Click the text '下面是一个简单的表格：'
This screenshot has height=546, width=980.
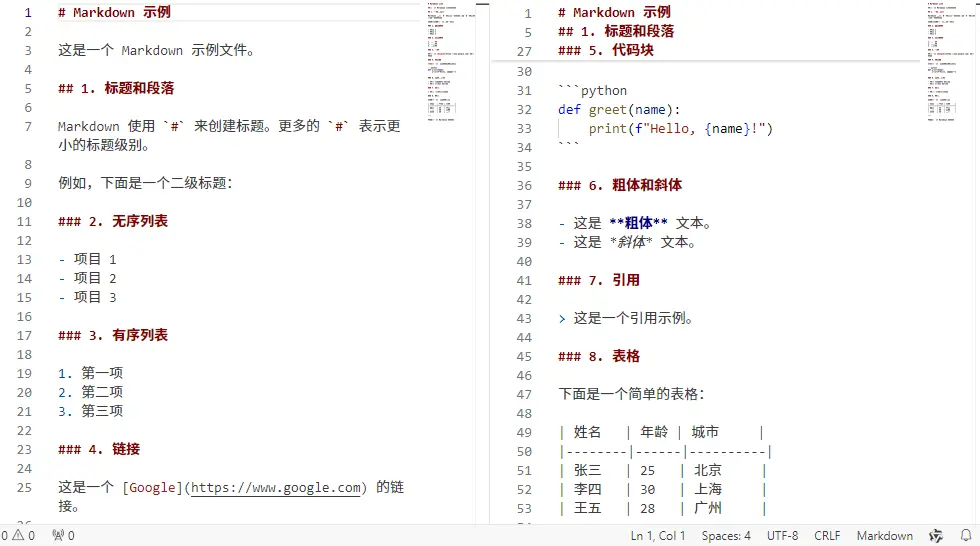pyautogui.click(x=631, y=394)
